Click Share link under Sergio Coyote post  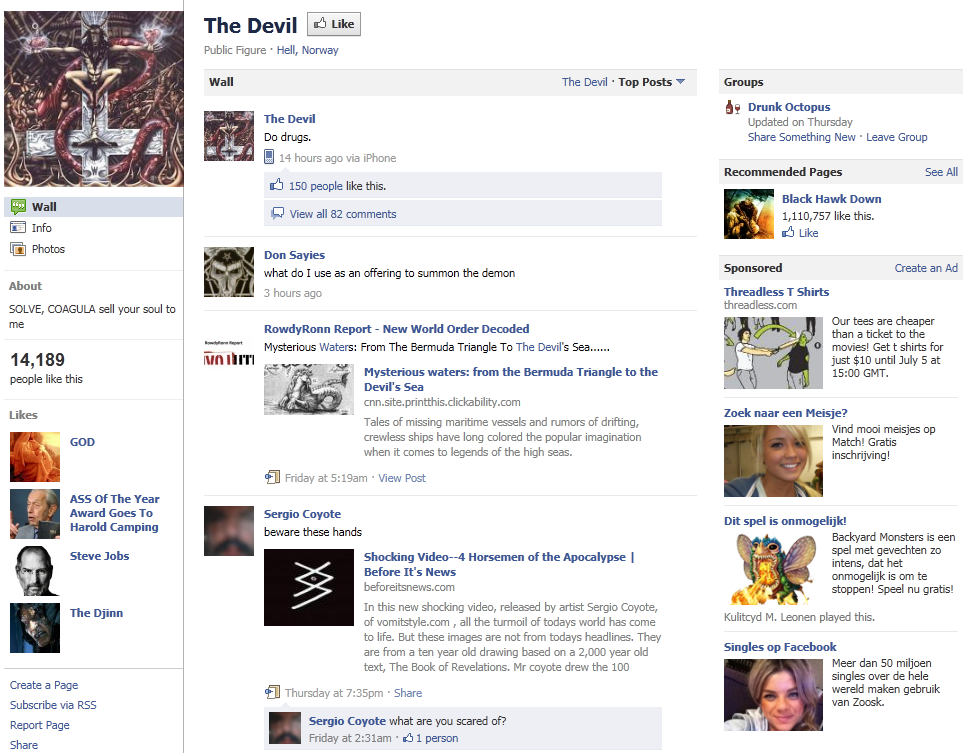coord(407,693)
